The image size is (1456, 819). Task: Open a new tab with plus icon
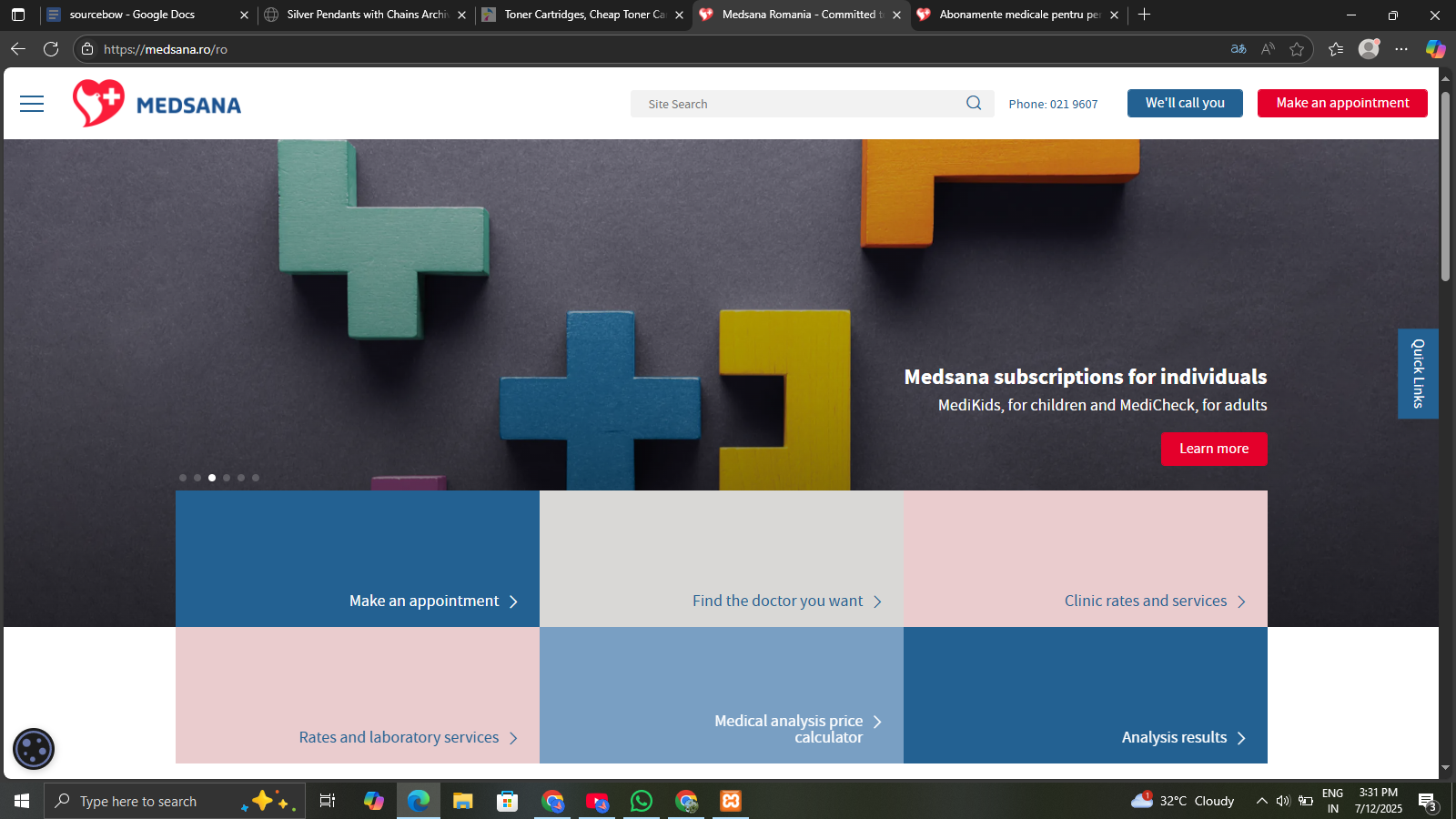click(x=1144, y=15)
